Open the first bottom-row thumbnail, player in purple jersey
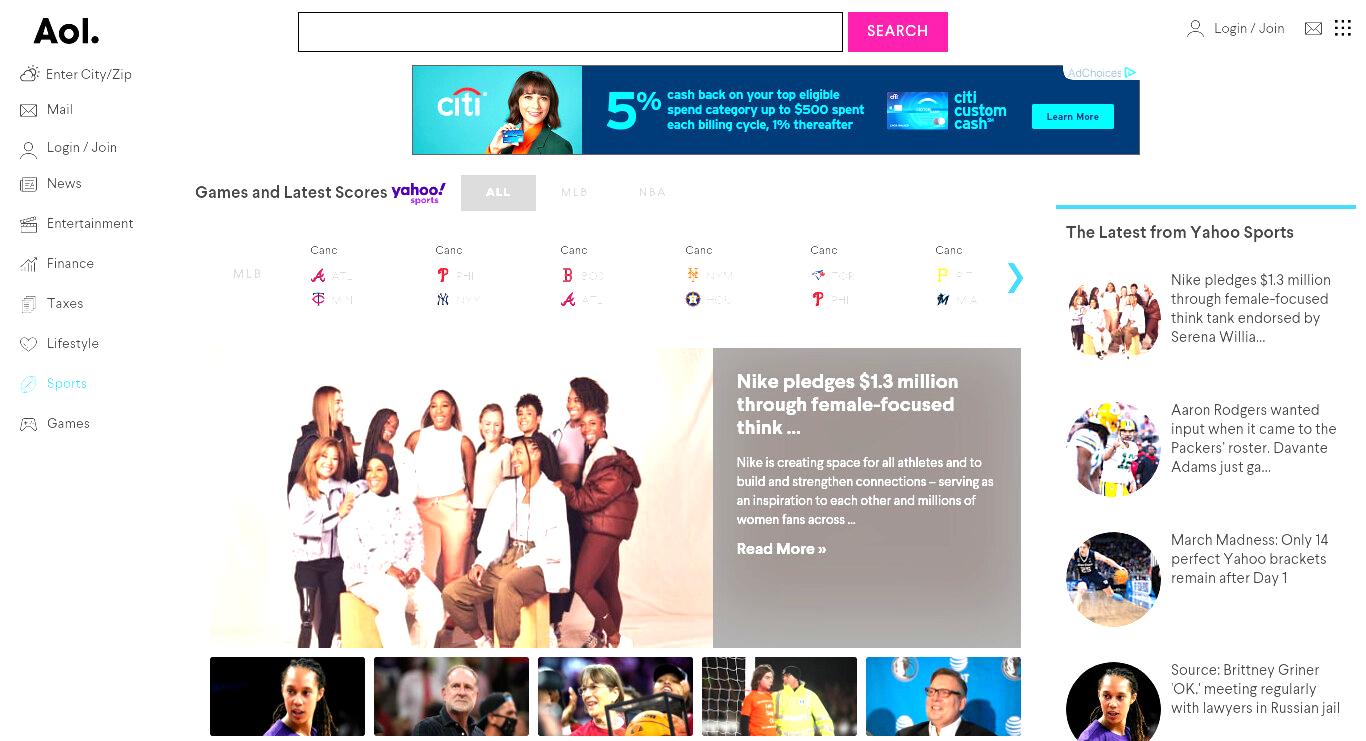Screen dimensions: 1366x741 pyautogui.click(x=287, y=697)
